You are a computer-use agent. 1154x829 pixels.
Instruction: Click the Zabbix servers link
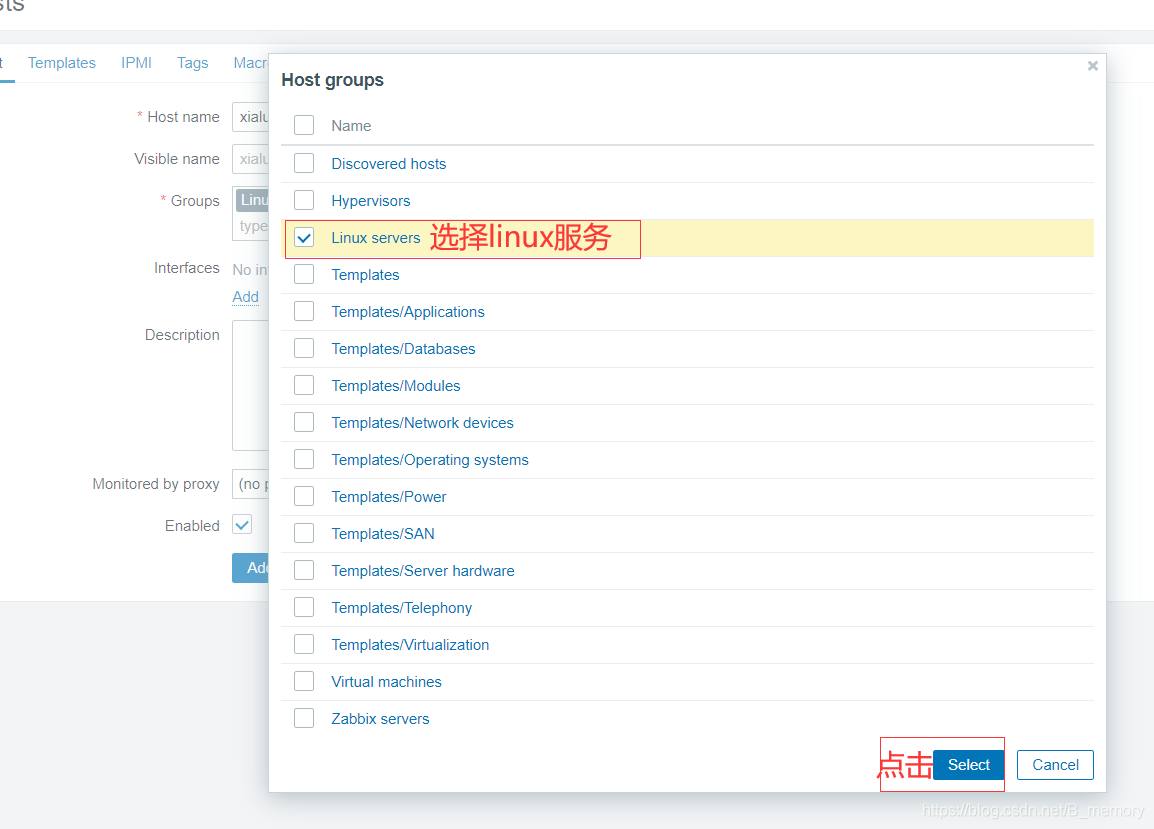(380, 719)
